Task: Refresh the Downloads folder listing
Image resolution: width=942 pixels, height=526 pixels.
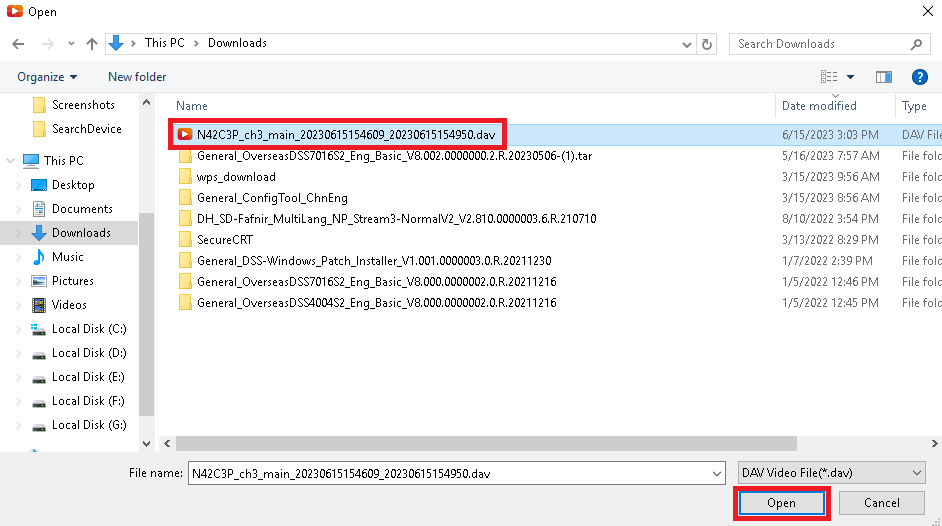Action: click(707, 44)
